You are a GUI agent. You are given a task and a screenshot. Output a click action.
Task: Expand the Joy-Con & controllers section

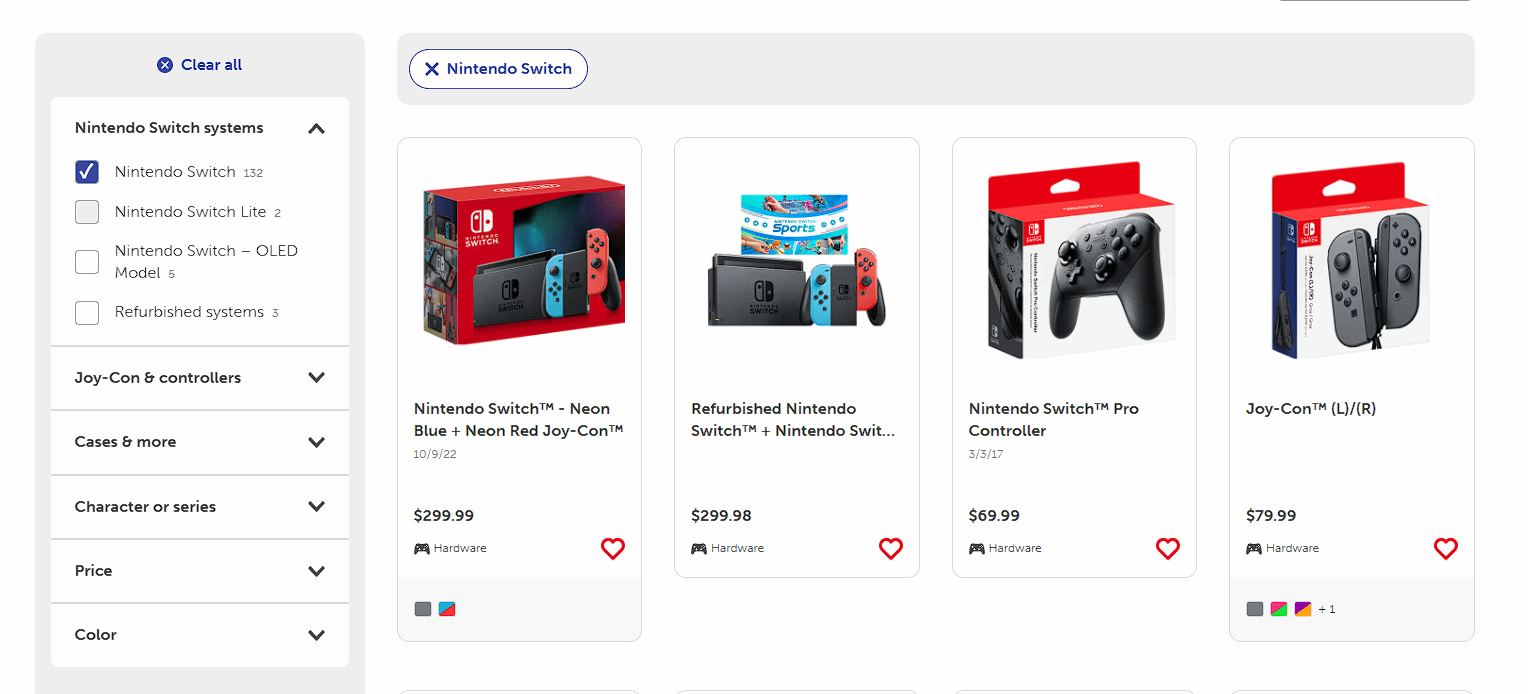[x=317, y=378]
